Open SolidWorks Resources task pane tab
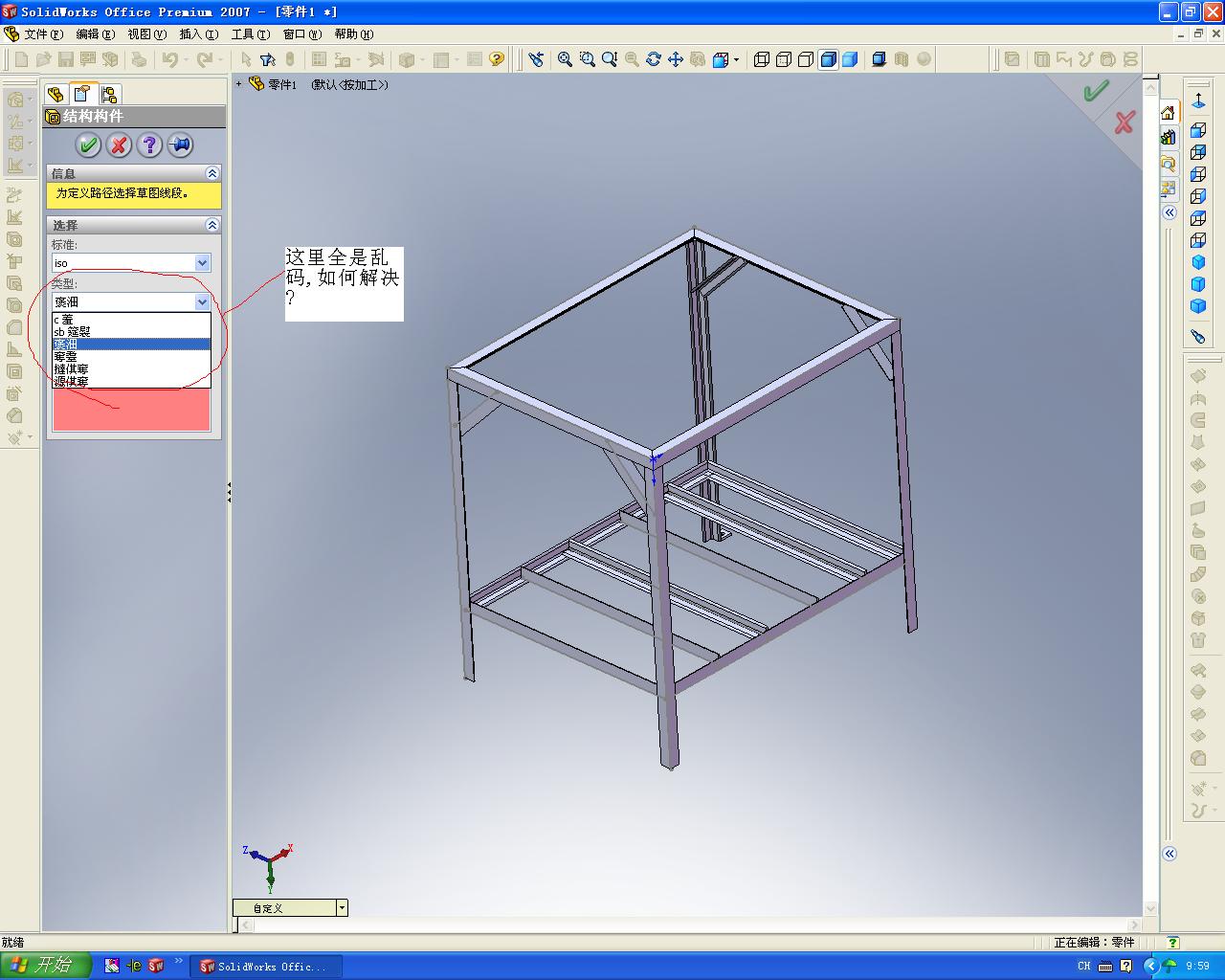Image resolution: width=1225 pixels, height=980 pixels. [1169, 113]
